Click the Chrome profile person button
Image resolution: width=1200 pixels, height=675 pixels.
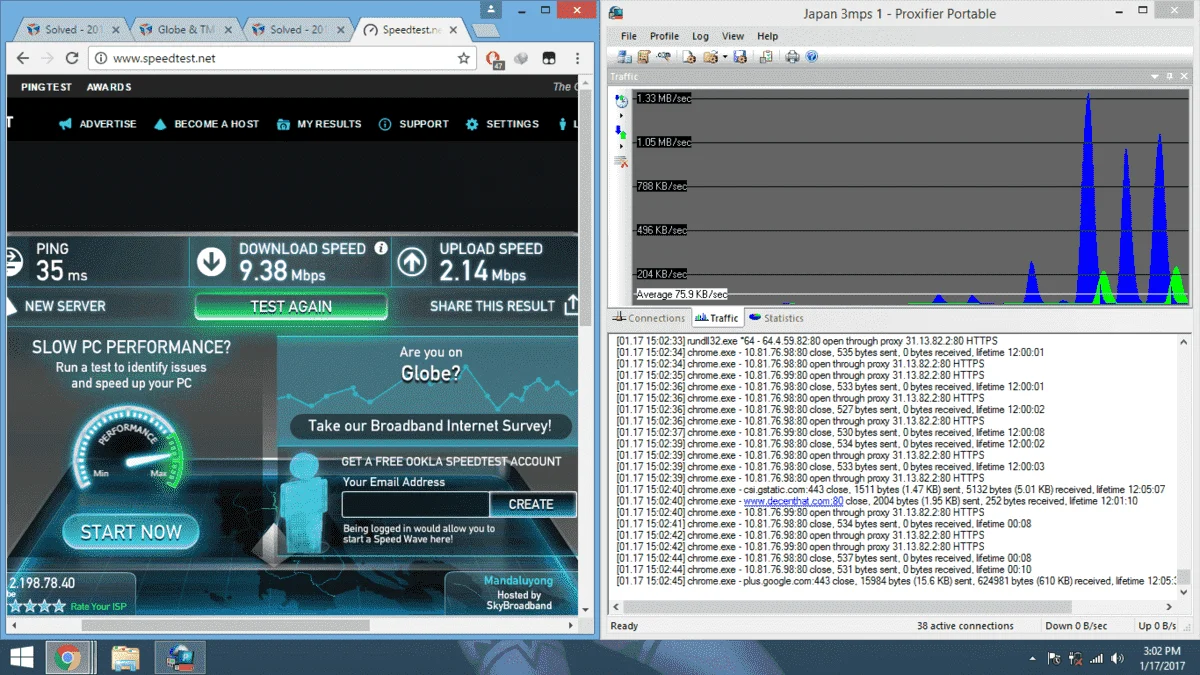[x=490, y=9]
